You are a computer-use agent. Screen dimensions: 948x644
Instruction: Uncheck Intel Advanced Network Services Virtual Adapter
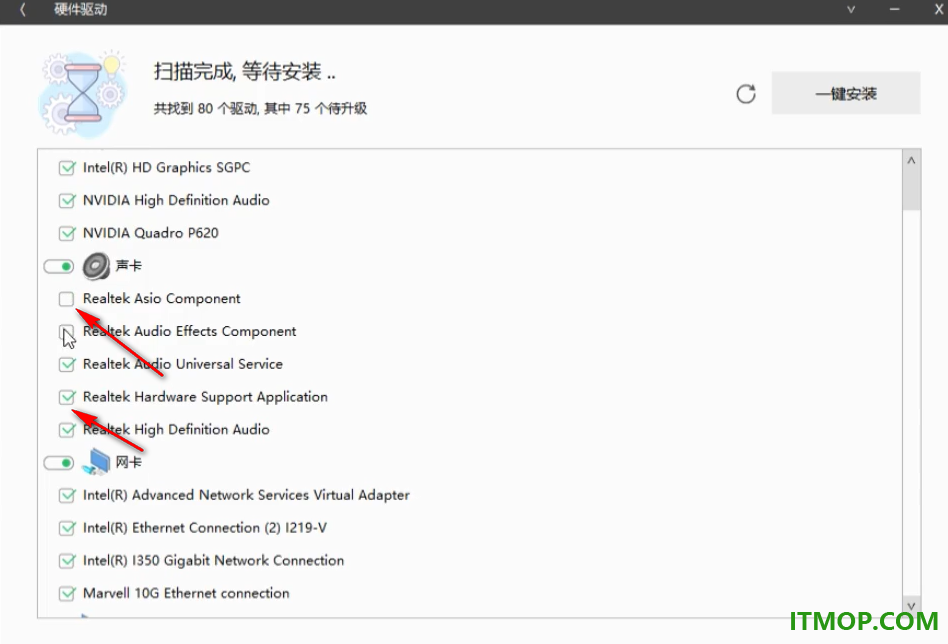pos(67,495)
